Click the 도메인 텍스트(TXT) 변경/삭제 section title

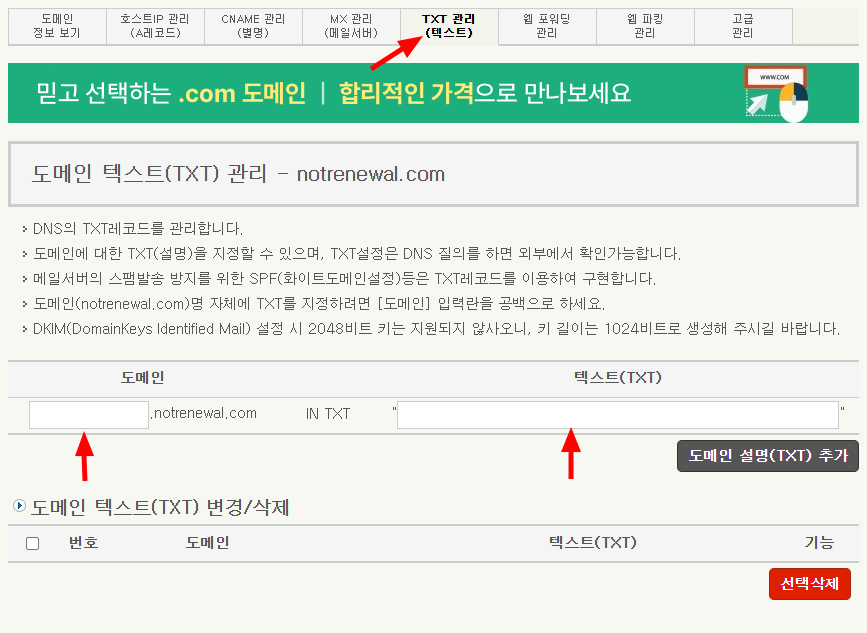[160, 507]
